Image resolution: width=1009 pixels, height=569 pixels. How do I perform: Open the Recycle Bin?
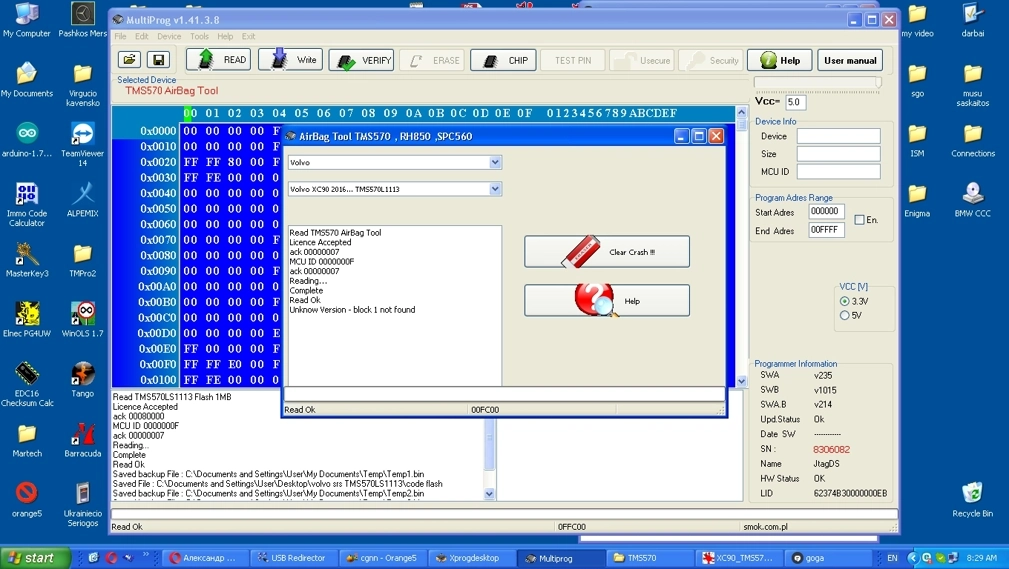click(972, 499)
